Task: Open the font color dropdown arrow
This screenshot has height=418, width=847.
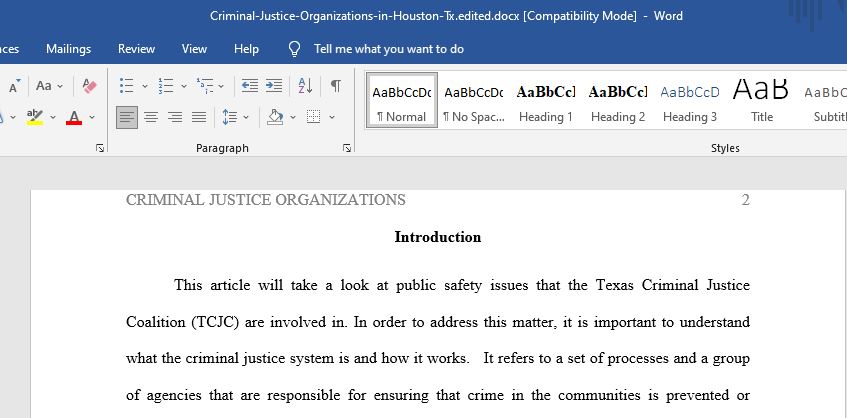Action: tap(92, 117)
